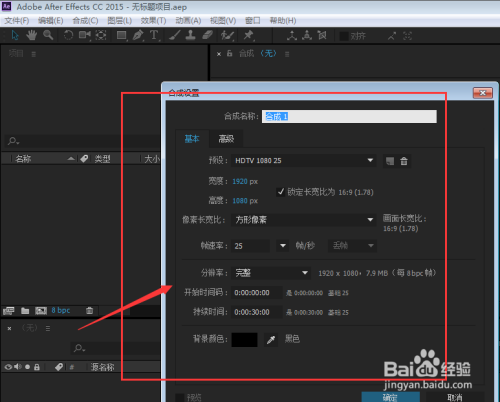Switch to the 基本 tab

[192, 139]
